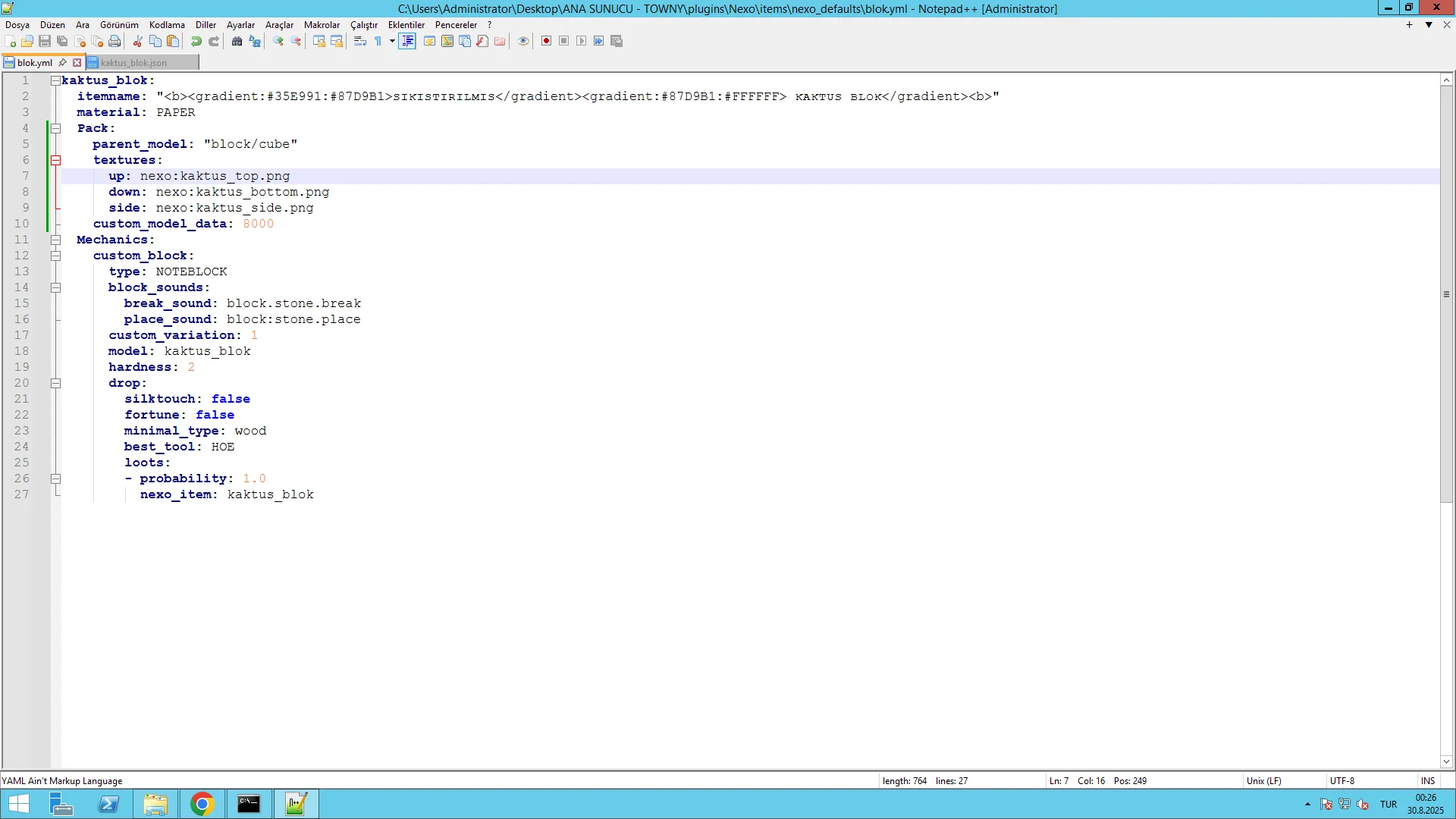Close the blok.yml tab
Viewport: 1456px width, 819px height.
tap(77, 63)
